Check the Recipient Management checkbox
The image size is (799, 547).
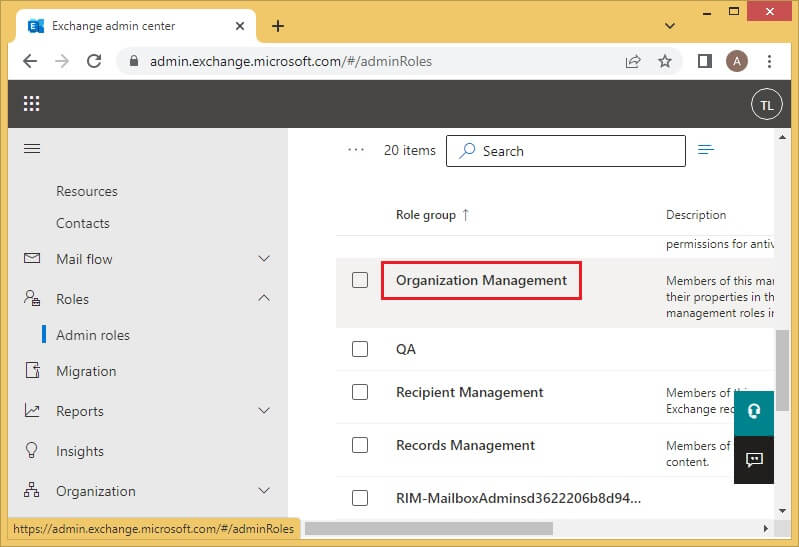pyautogui.click(x=360, y=392)
